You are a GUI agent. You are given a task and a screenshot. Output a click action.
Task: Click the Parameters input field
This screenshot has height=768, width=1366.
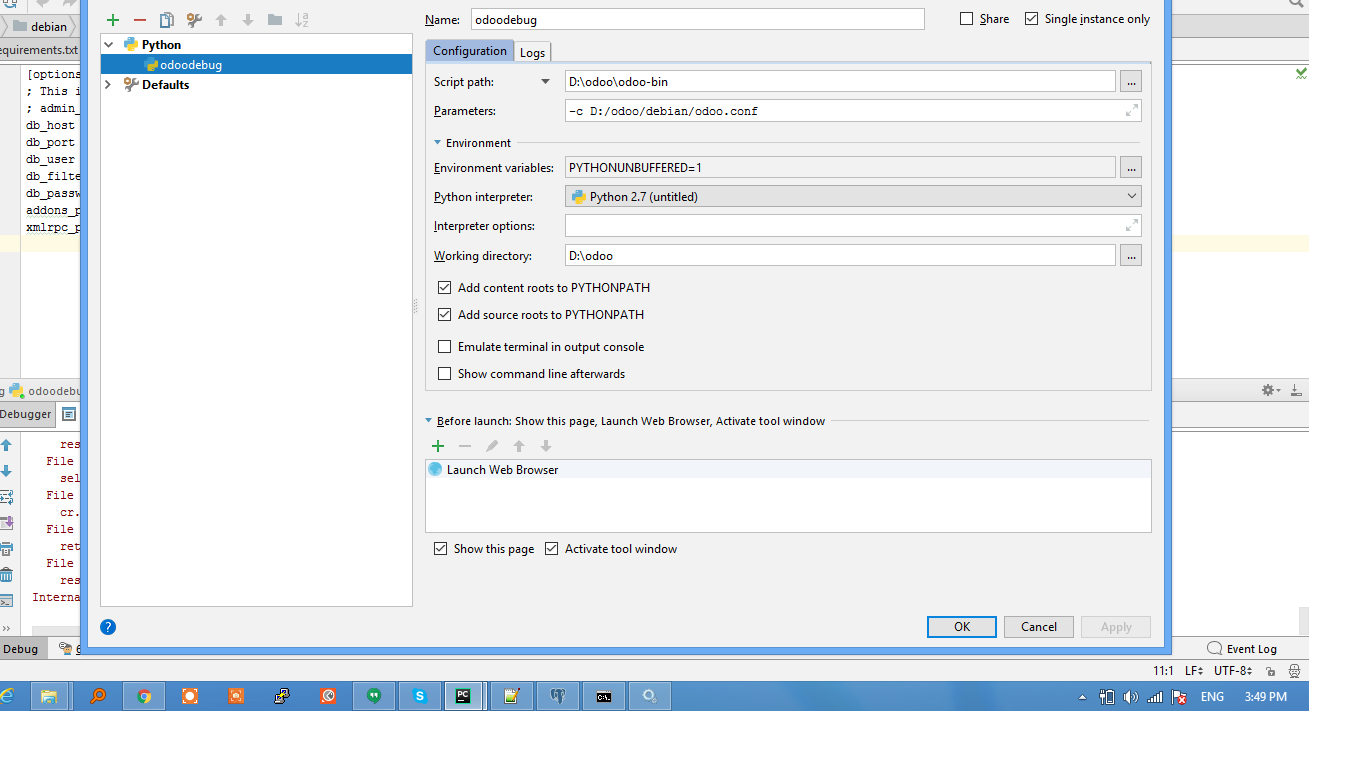[853, 111]
